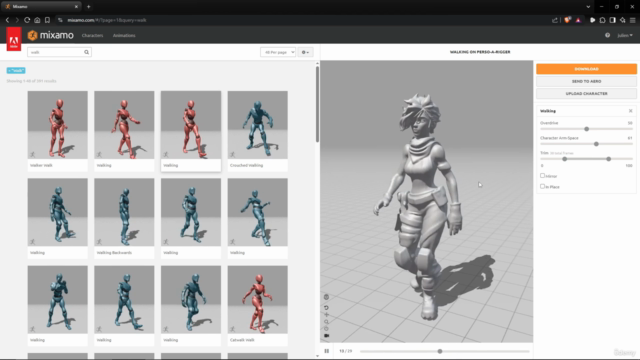Switch to the Characters tab
The image size is (640, 360).
[x=92, y=36]
